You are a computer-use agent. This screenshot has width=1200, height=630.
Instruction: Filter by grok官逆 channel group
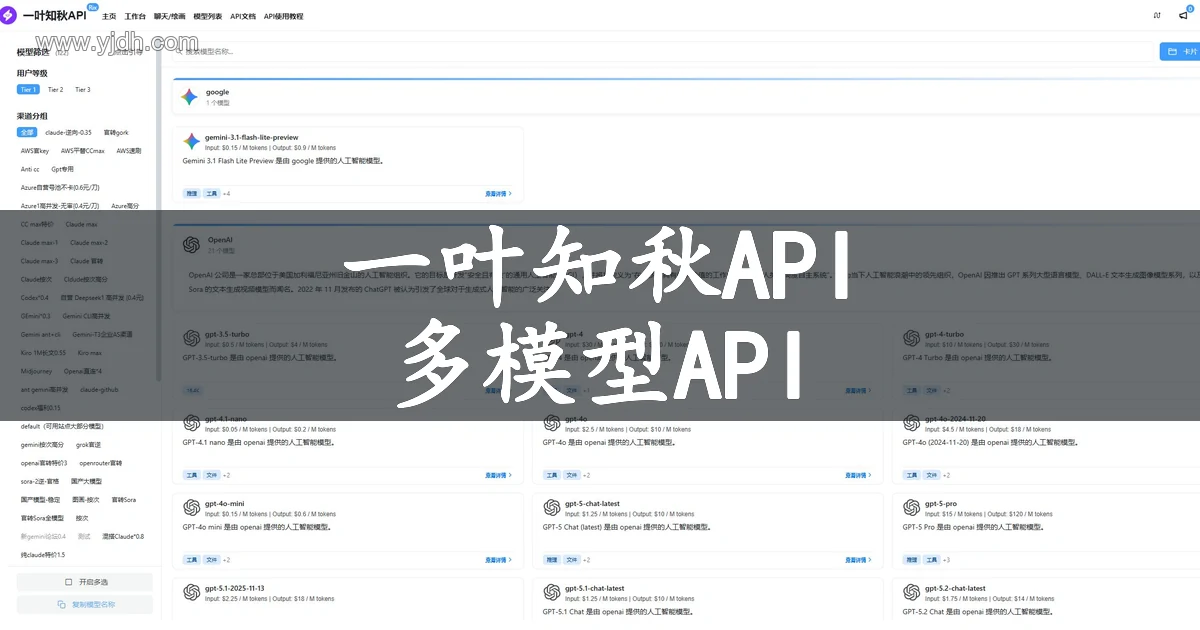pos(89,445)
